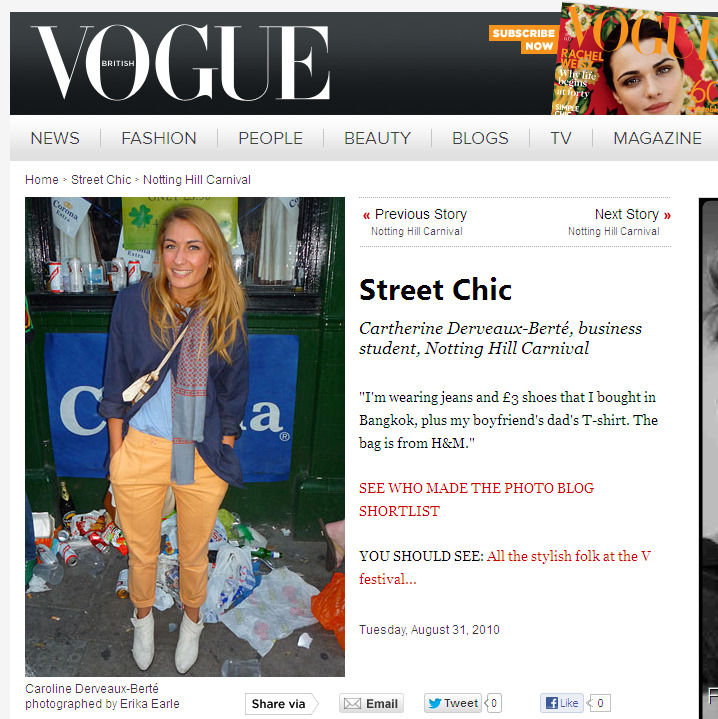The image size is (718, 719).
Task: Click the Subscribe Now orange badge
Action: pyautogui.click(x=524, y=39)
